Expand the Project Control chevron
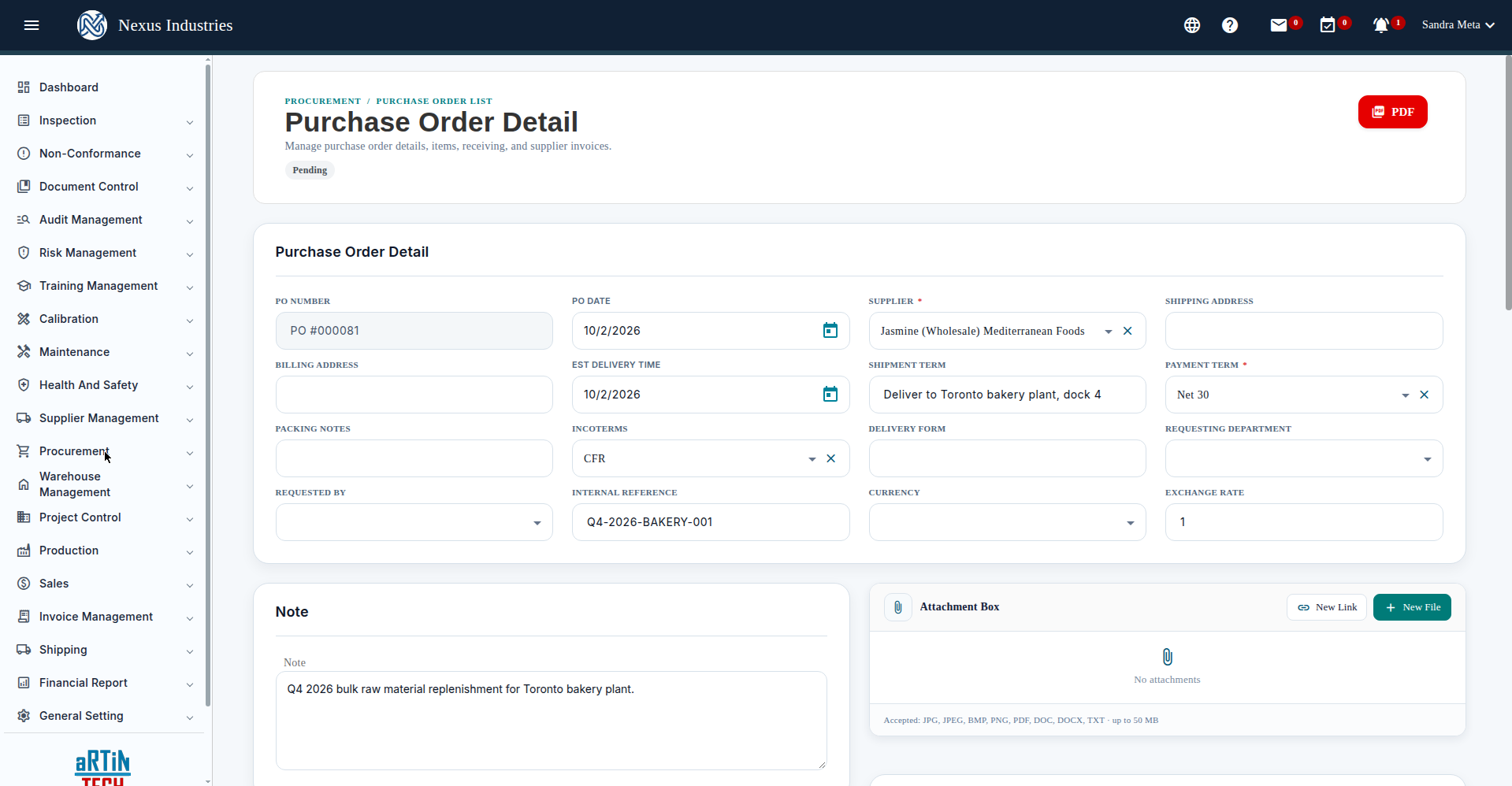 190,519
